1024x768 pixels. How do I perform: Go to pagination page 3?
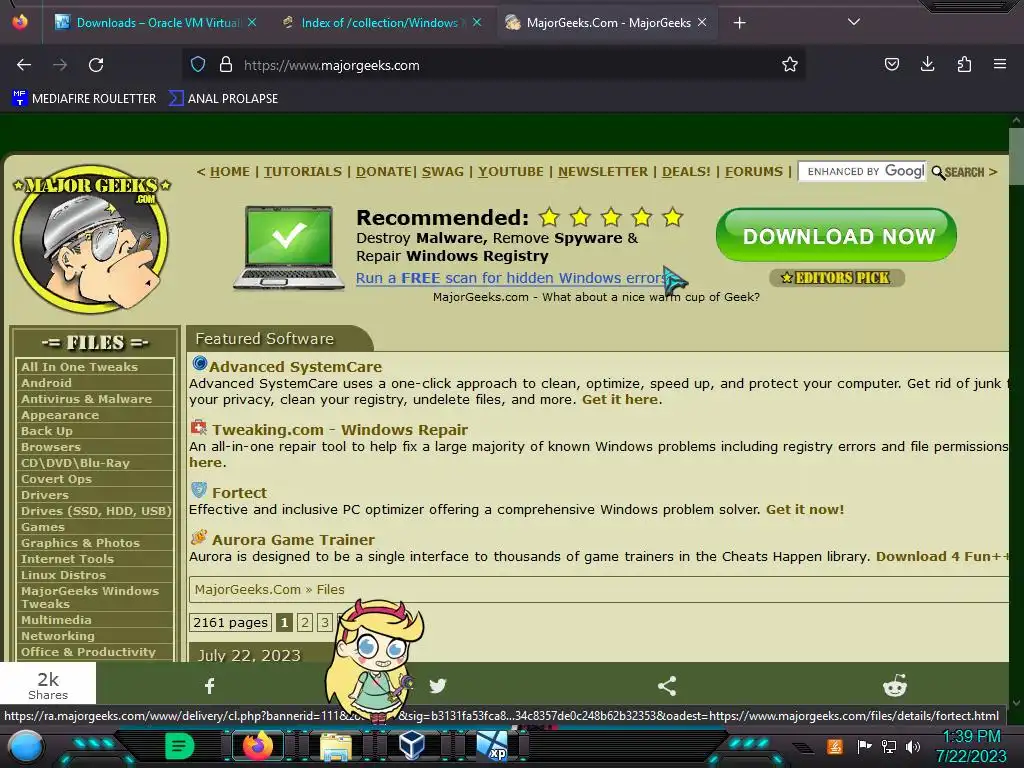coord(325,622)
